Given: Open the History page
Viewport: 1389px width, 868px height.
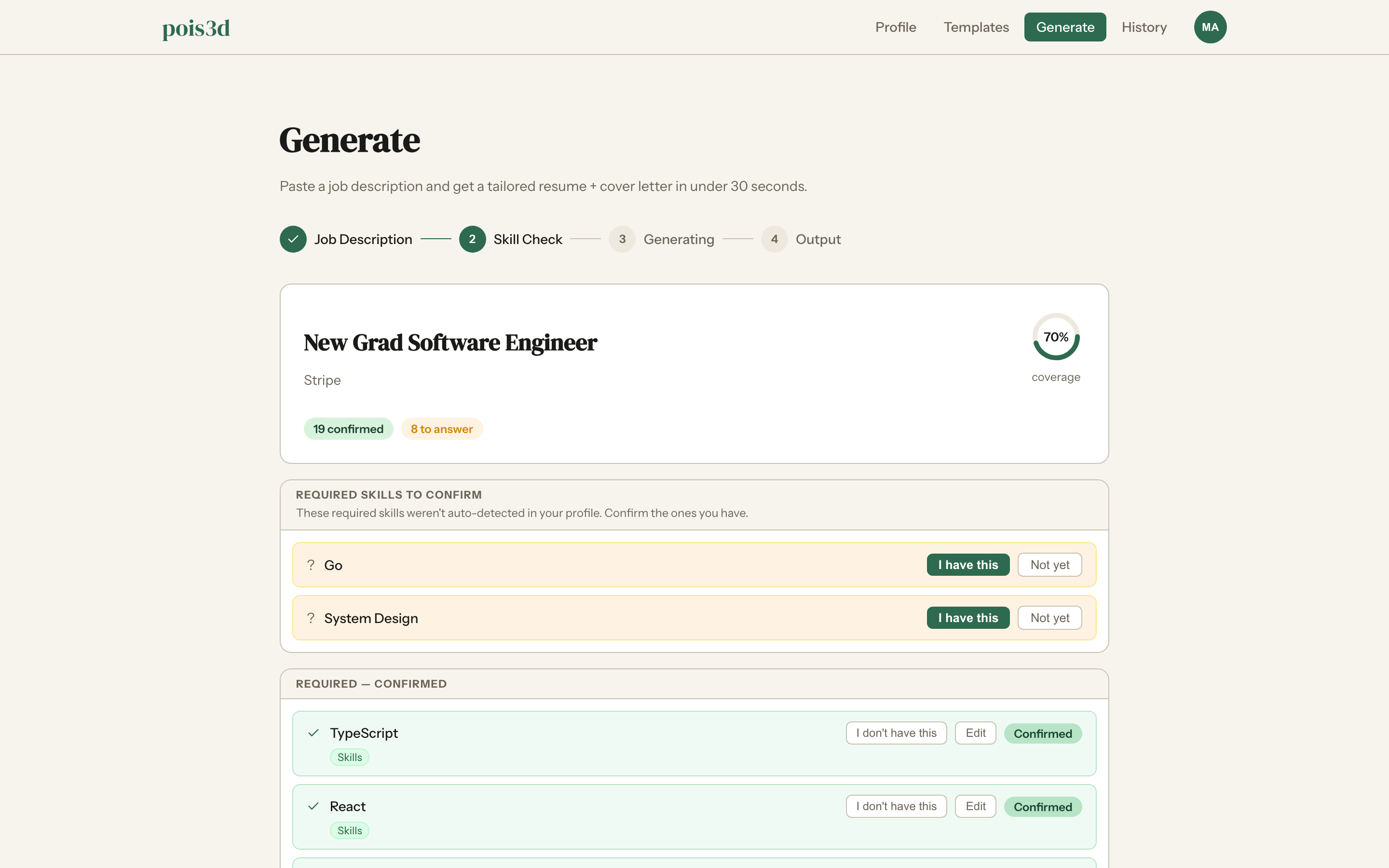Looking at the screenshot, I should [x=1144, y=27].
